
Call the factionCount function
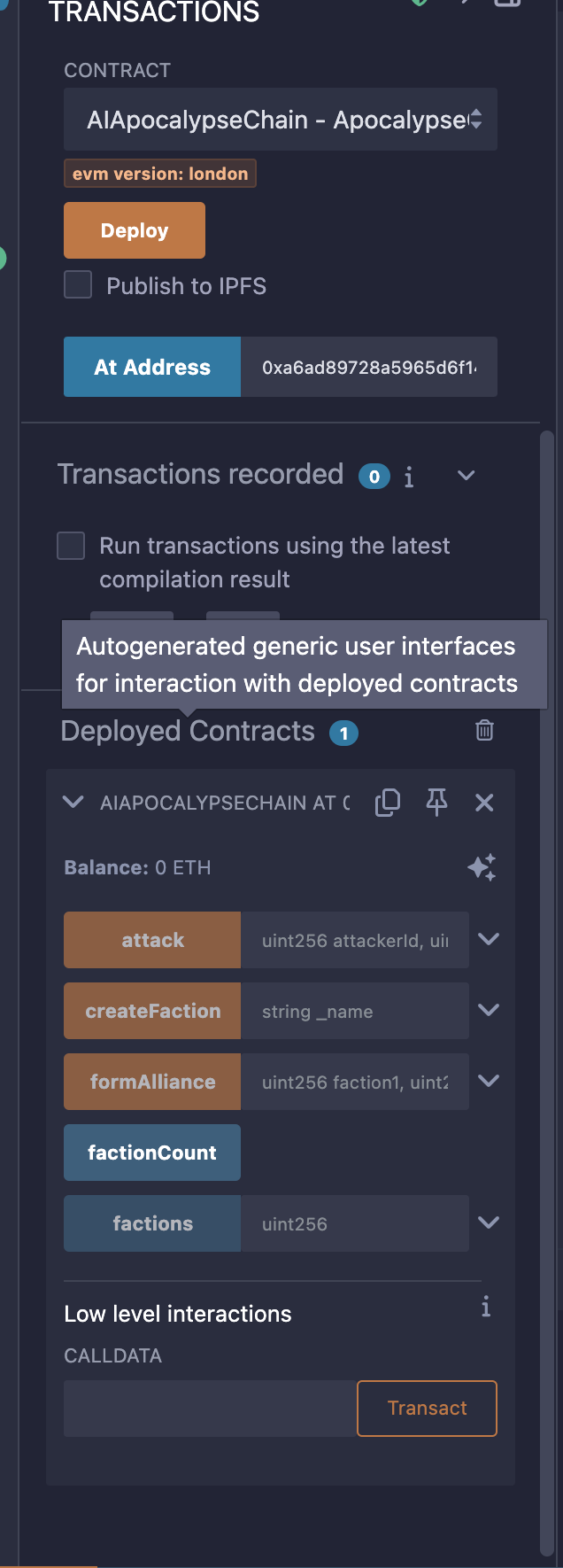[x=152, y=1153]
